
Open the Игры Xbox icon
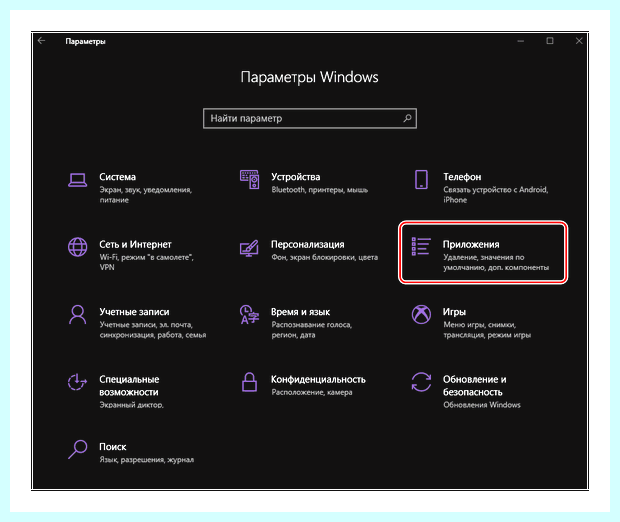tap(422, 314)
